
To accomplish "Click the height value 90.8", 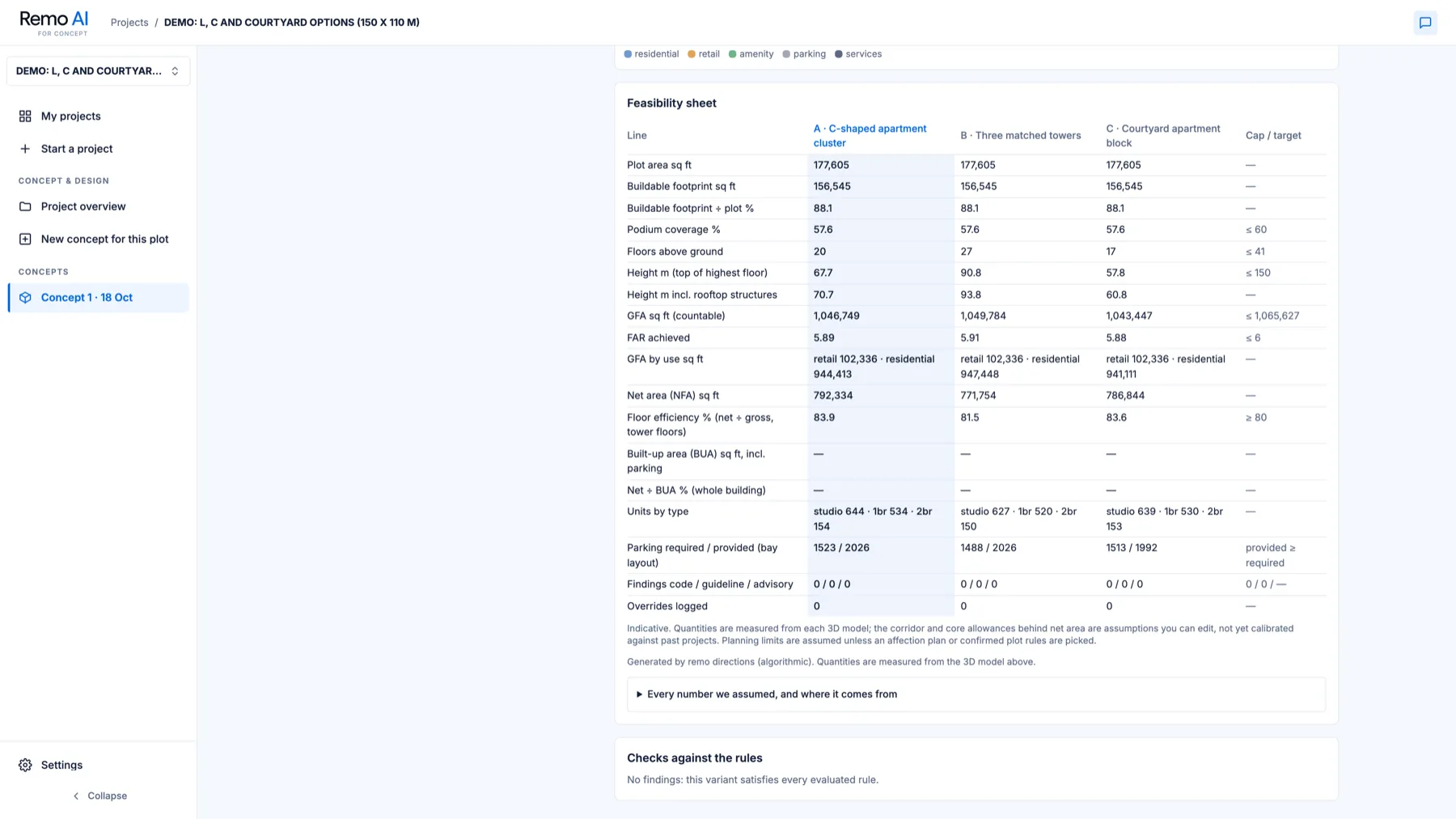I will click(971, 274).
